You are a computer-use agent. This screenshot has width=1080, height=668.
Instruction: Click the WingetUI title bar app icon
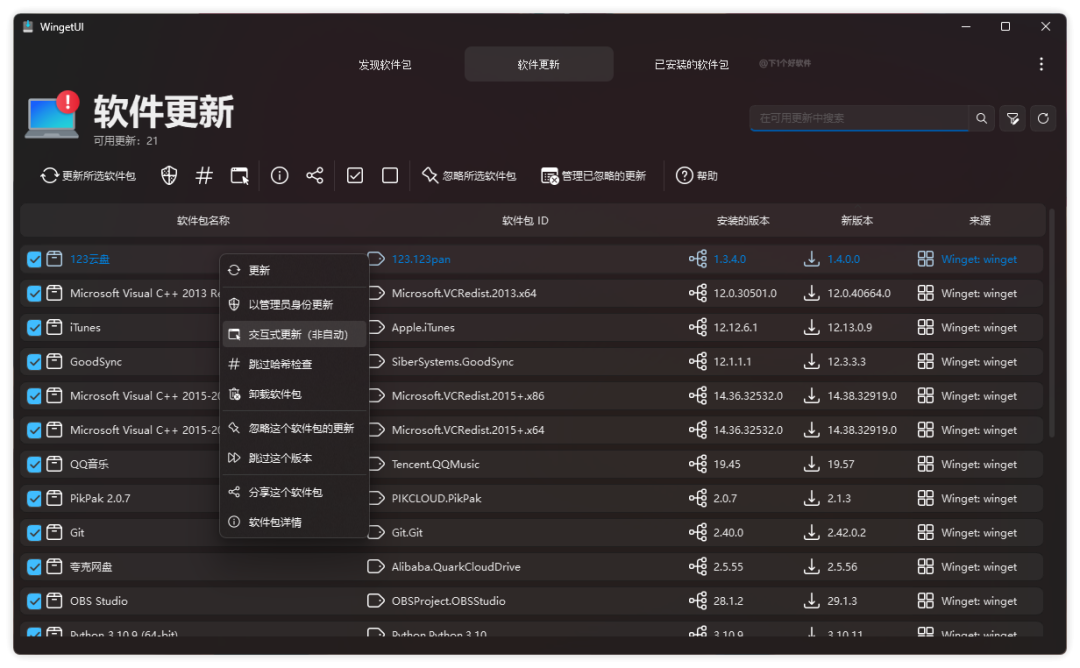pyautogui.click(x=28, y=27)
